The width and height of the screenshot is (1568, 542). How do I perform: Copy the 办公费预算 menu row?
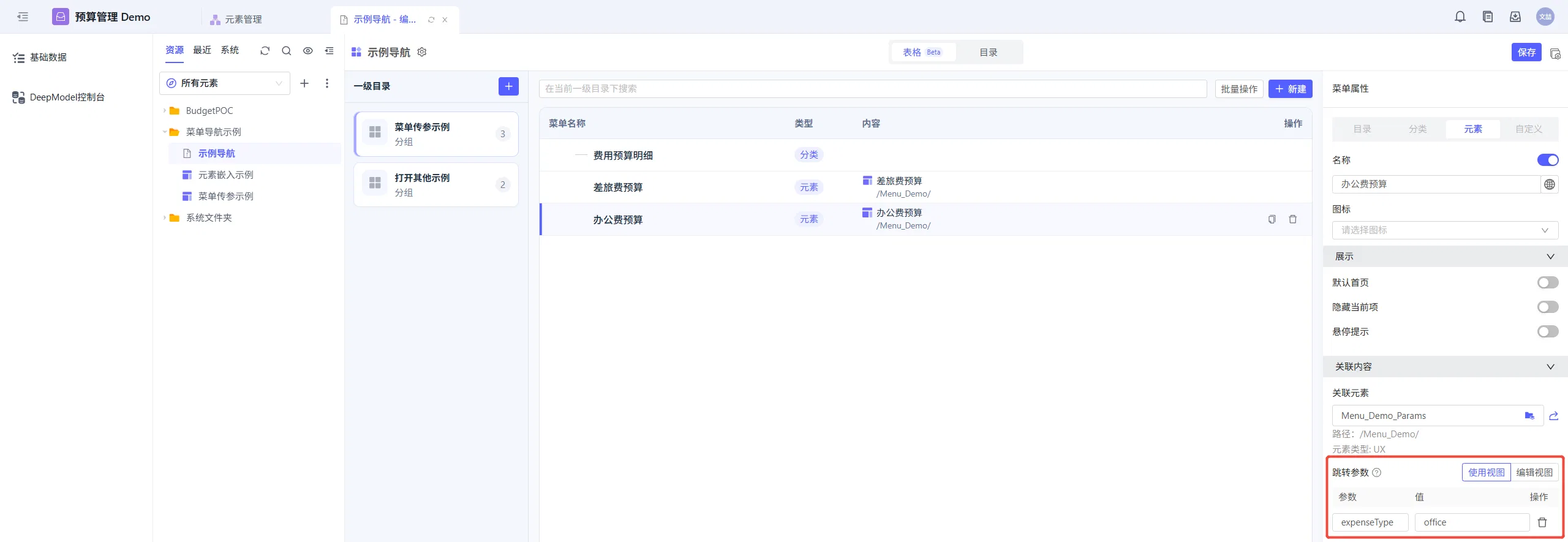coord(1272,219)
